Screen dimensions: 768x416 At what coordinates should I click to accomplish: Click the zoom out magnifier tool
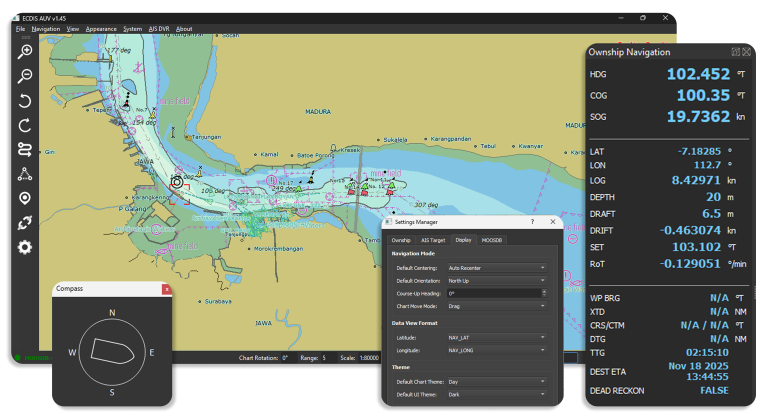pyautogui.click(x=25, y=76)
